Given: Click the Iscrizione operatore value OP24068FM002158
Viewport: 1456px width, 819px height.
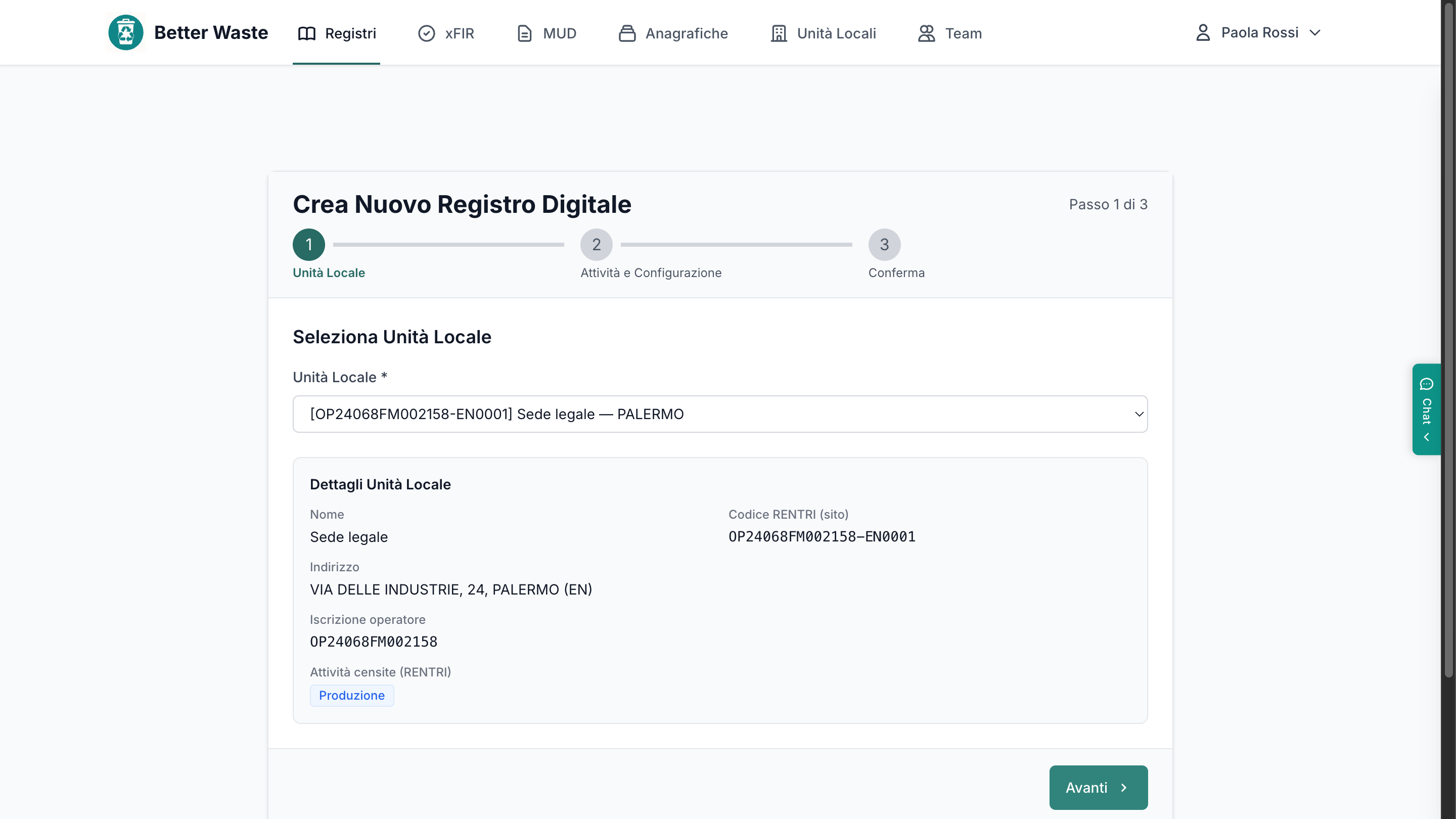Looking at the screenshot, I should 373,642.
